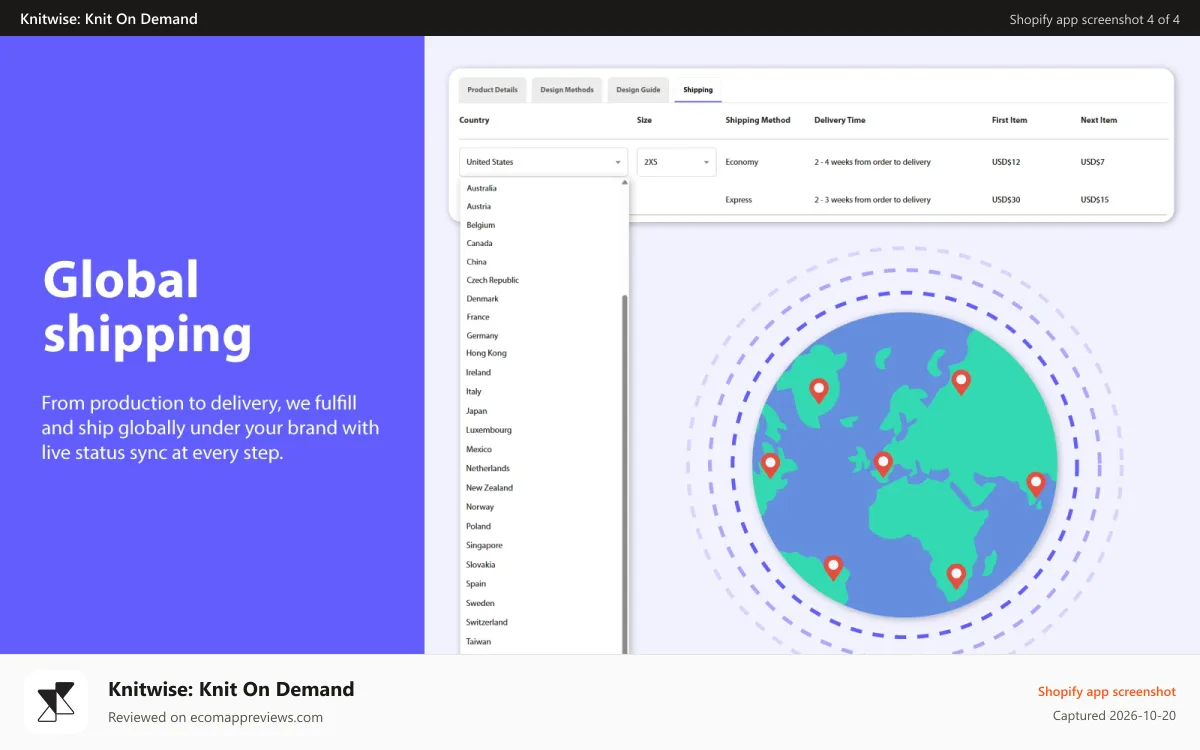The image size is (1200, 750).
Task: Select the Shipping tab
Action: 698,90
